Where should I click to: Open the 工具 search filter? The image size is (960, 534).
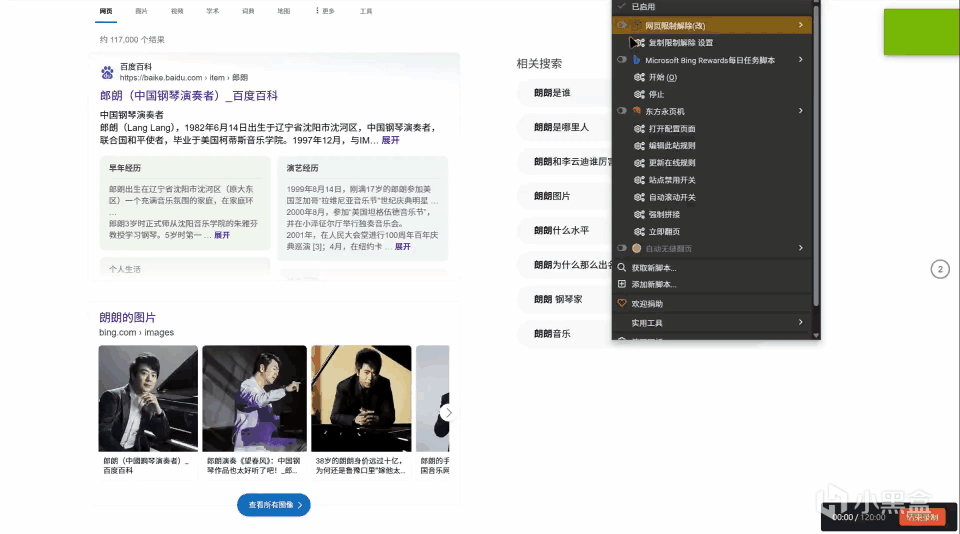pyautogui.click(x=366, y=11)
